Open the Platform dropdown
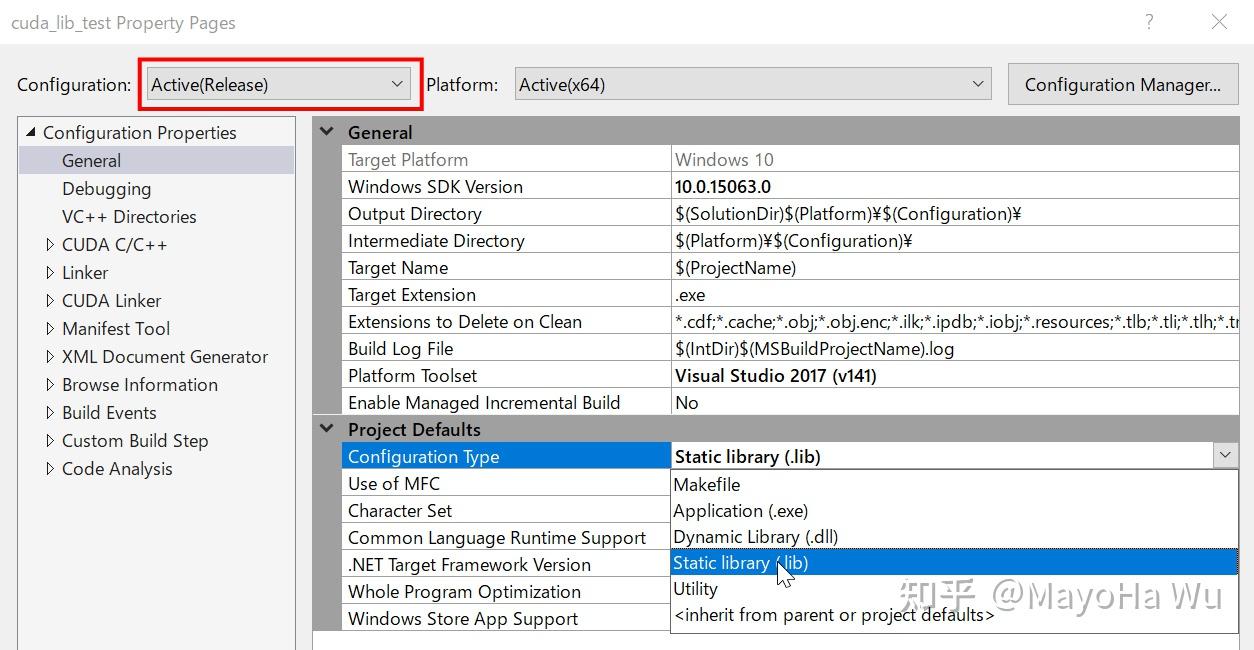The height and width of the screenshot is (650, 1254). tap(752, 85)
